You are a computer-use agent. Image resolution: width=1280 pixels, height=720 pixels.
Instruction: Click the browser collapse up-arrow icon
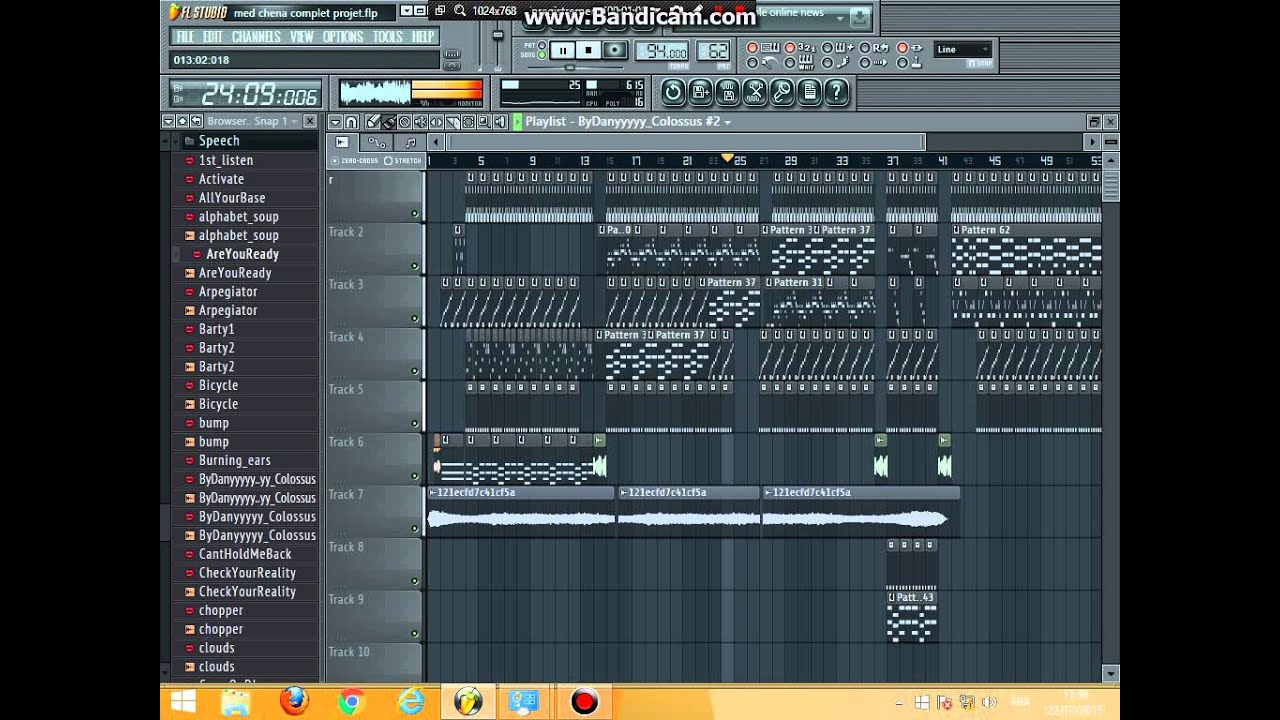pos(182,121)
